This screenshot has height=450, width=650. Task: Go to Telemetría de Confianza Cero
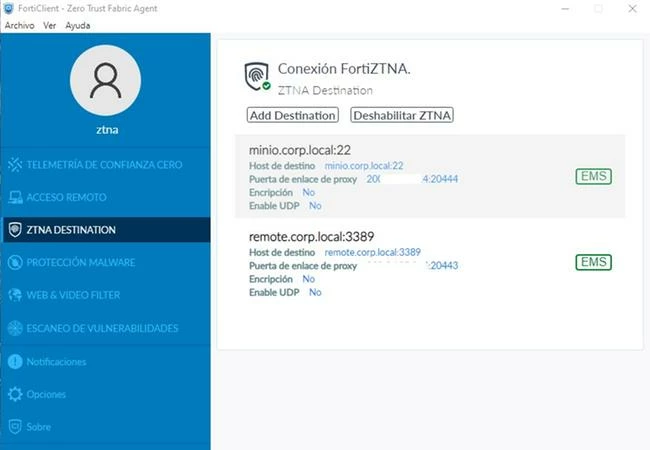click(x=105, y=165)
